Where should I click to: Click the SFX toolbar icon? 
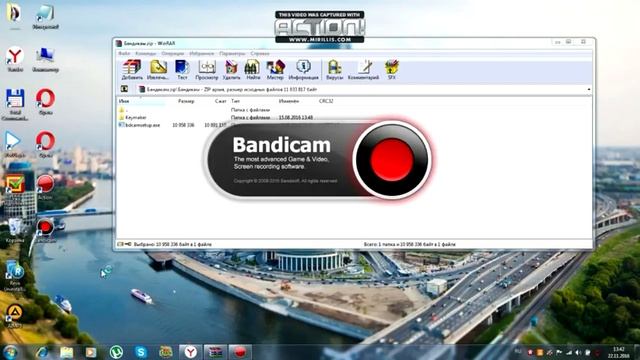(x=391, y=69)
